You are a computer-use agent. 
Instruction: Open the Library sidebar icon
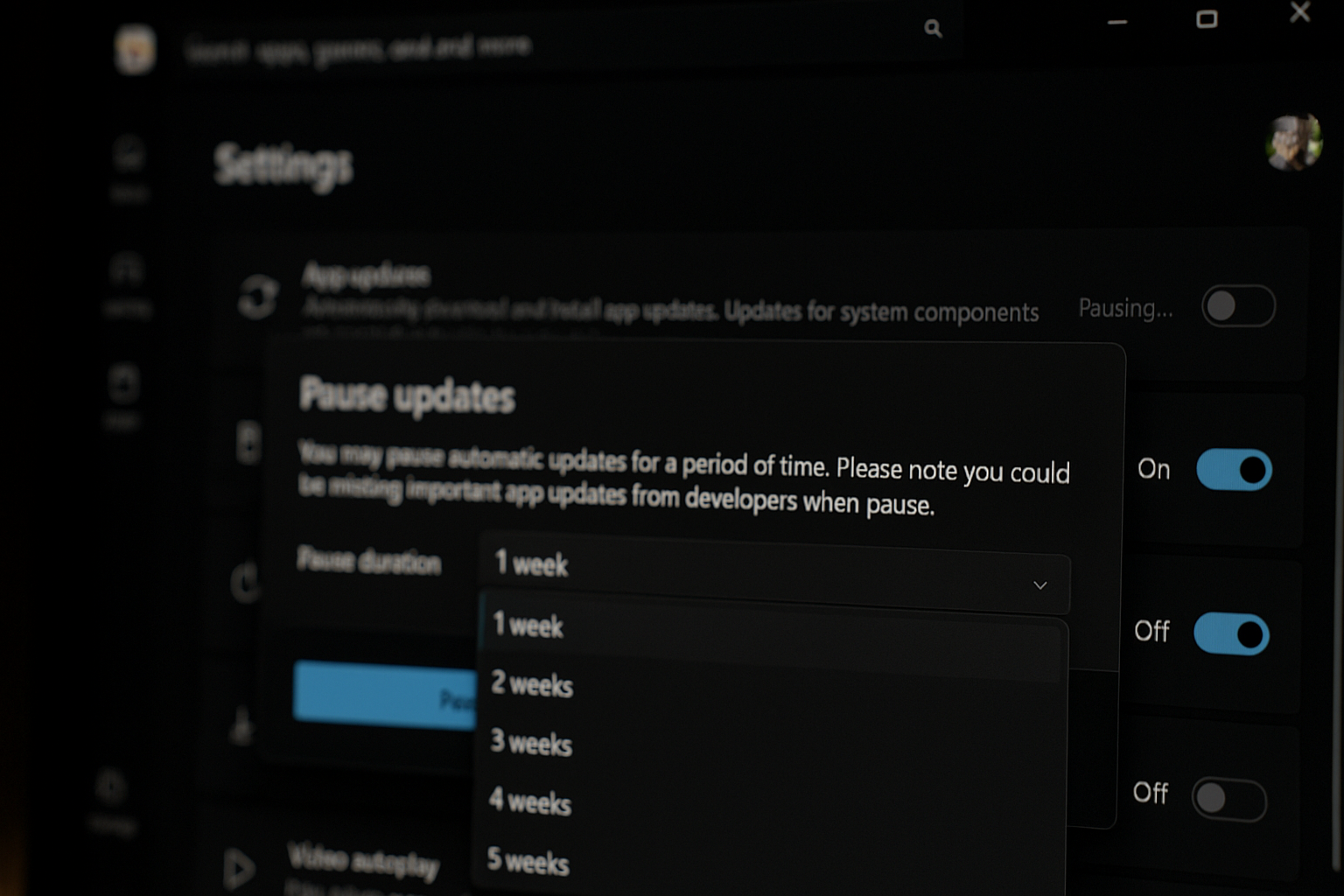point(112,800)
